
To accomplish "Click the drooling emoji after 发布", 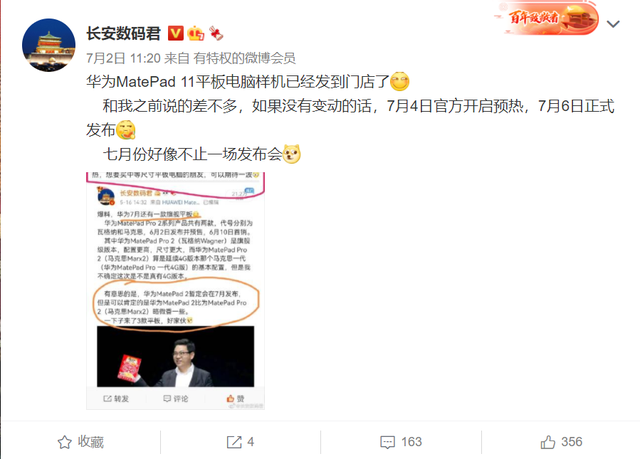I will (126, 130).
